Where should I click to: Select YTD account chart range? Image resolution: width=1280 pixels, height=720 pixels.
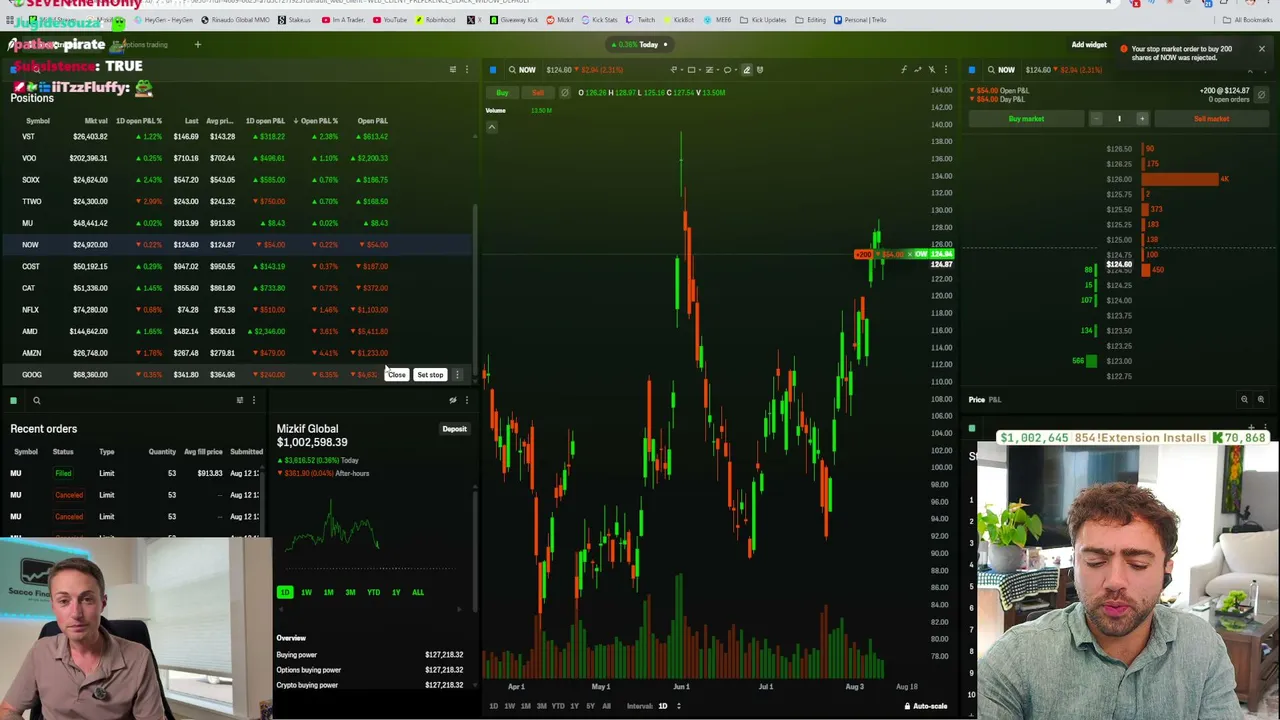373,593
